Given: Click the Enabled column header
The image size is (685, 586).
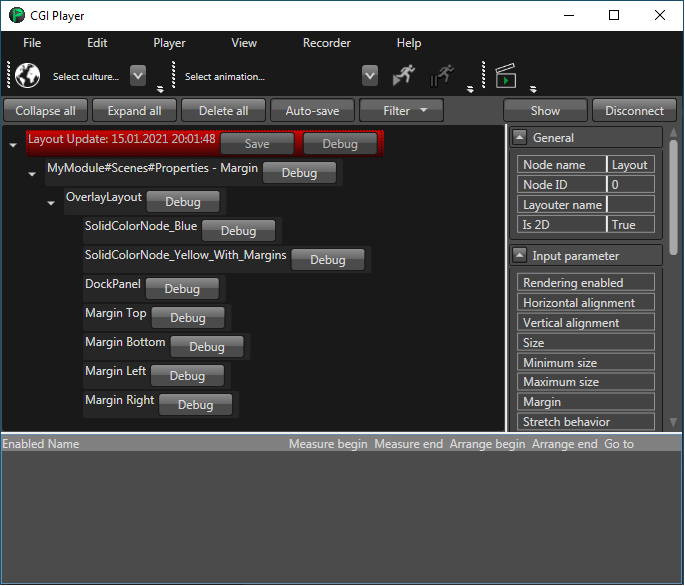Looking at the screenshot, I should pyautogui.click(x=22, y=444).
